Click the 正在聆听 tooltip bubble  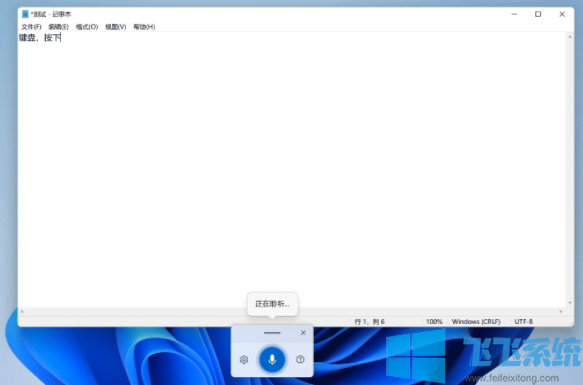(273, 304)
